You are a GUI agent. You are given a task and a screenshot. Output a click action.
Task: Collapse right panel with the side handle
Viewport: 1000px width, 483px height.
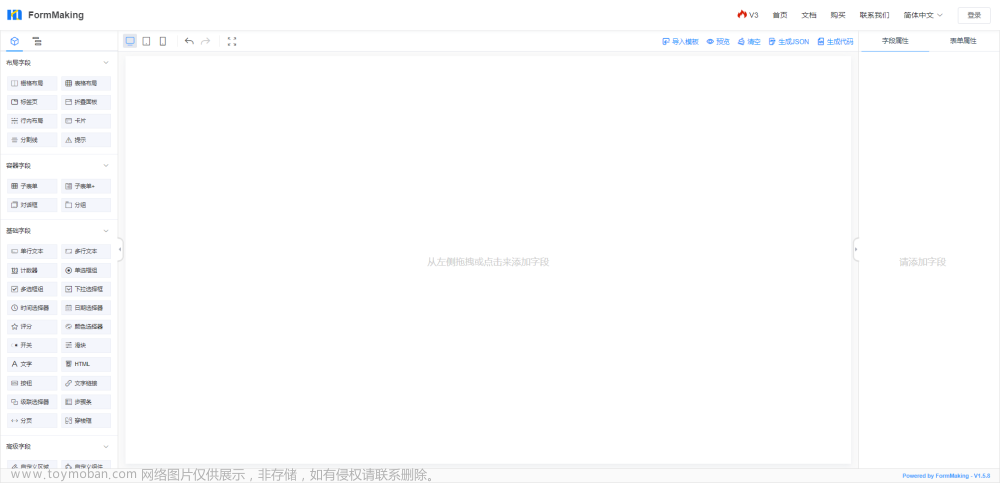[x=856, y=249]
